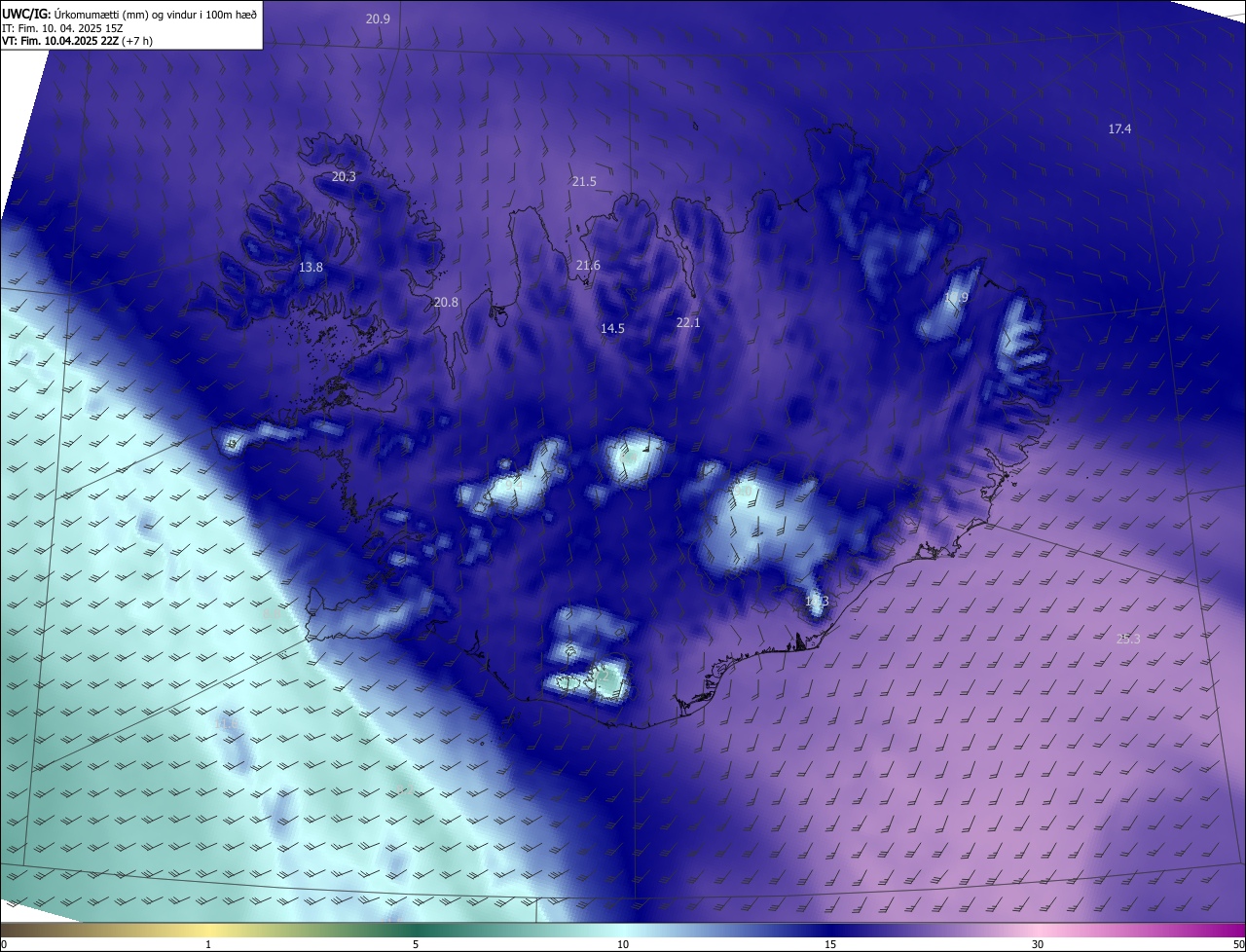Click the 14.5 value on the map
This screenshot has width=1246, height=952.
pos(612,329)
